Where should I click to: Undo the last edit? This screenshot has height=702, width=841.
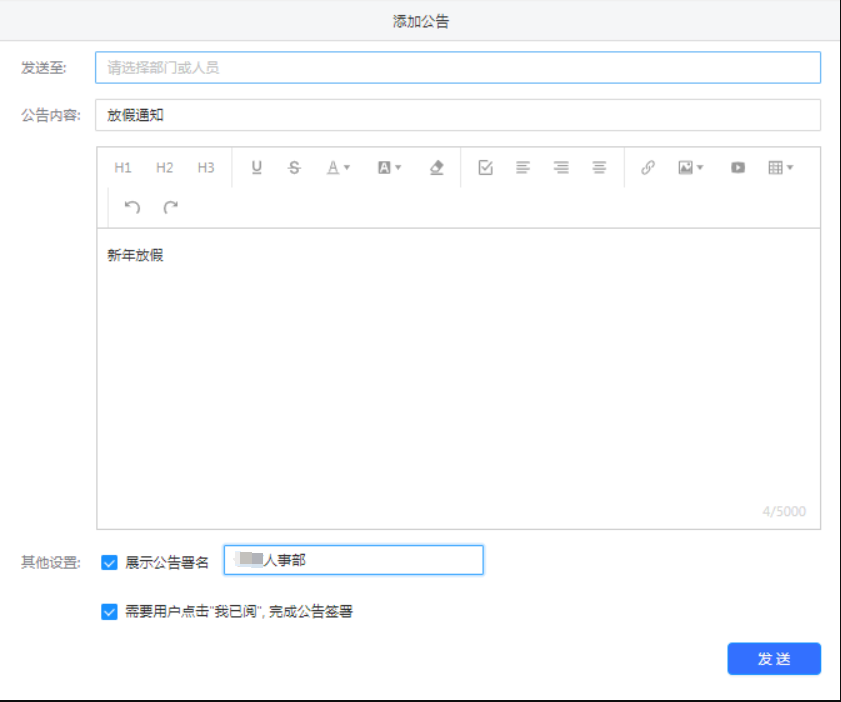point(132,207)
